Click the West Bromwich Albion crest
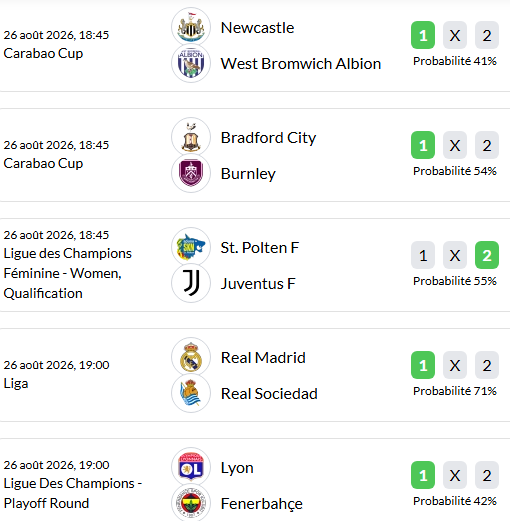This screenshot has height=521, width=510. pos(191,63)
